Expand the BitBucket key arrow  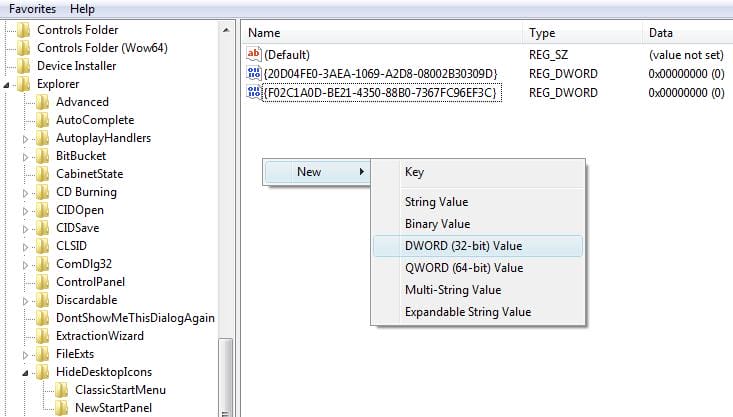(27, 156)
